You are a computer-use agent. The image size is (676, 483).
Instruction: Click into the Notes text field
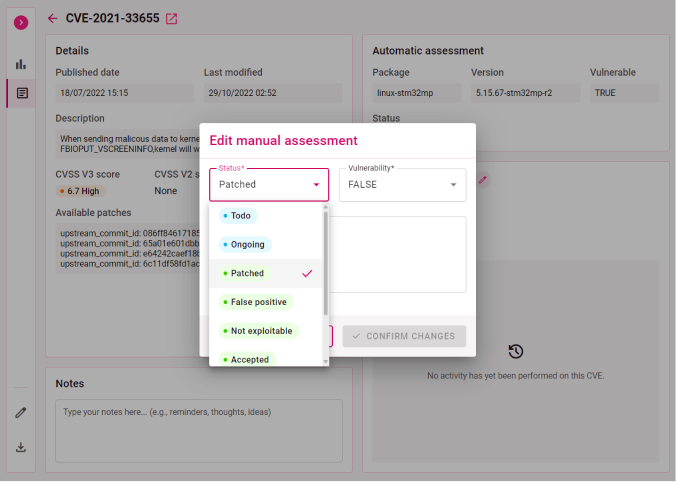click(199, 431)
